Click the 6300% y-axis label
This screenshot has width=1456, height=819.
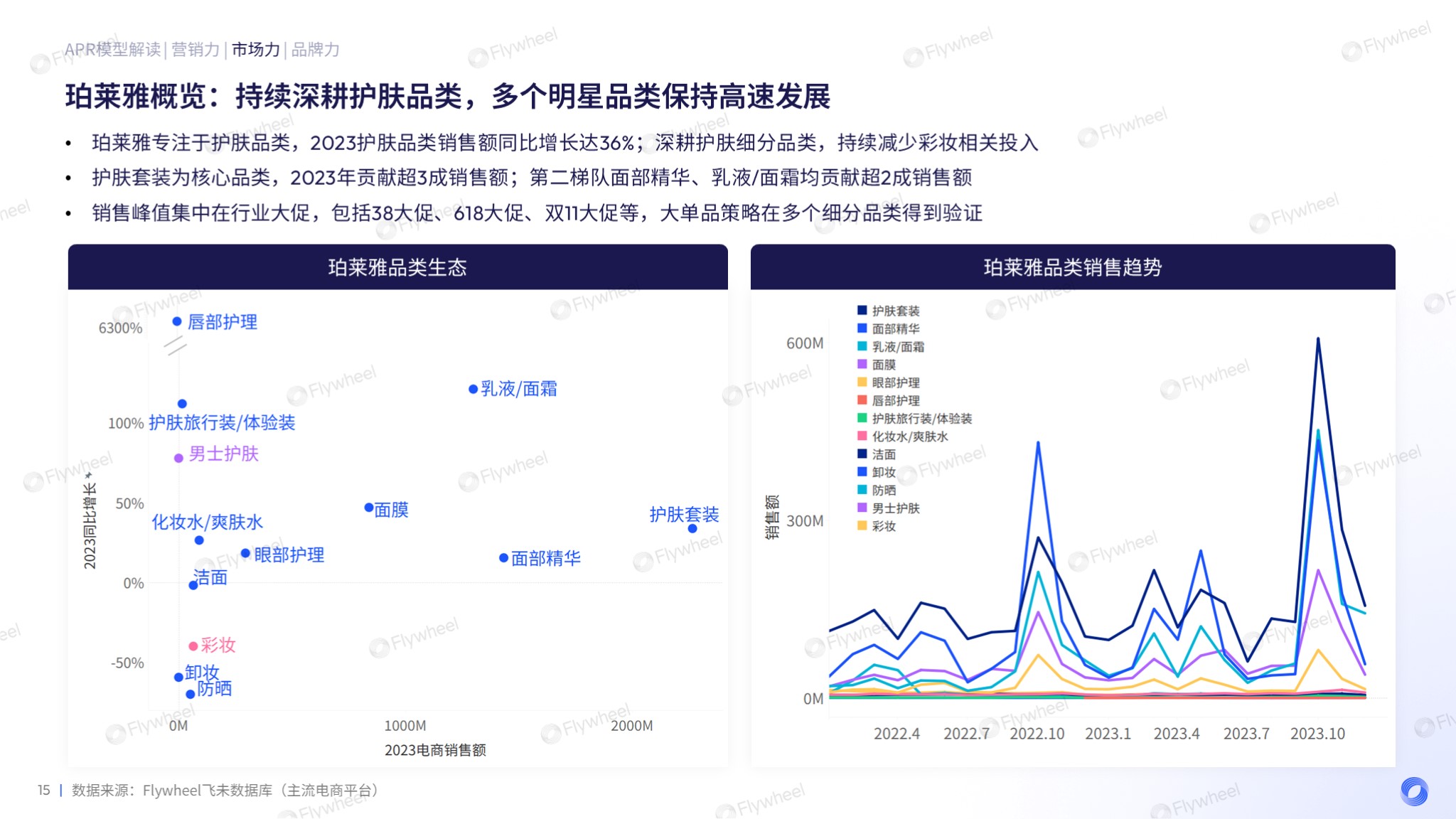(120, 328)
